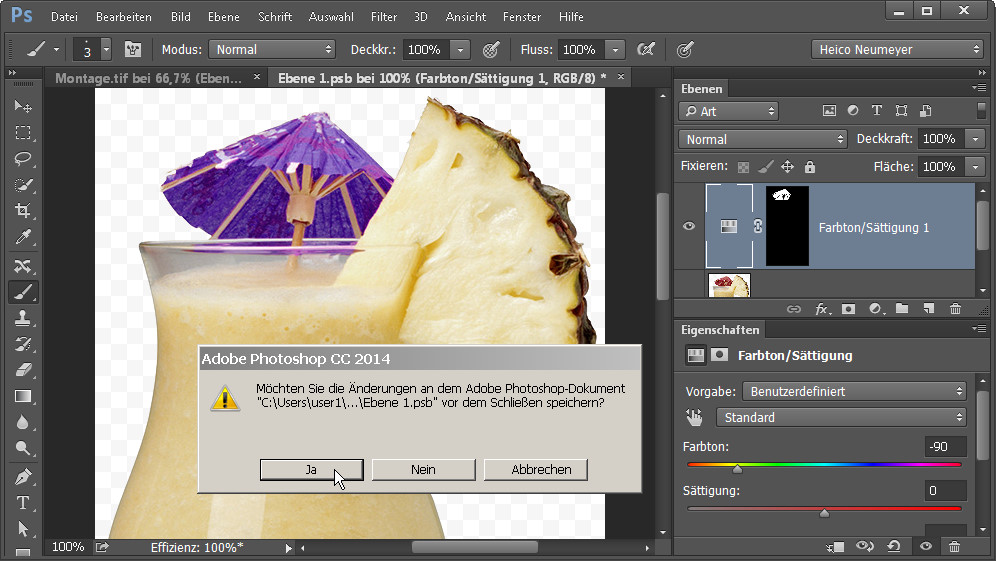Viewport: 996px width, 561px height.
Task: Select the Crop tool
Action: point(23,211)
